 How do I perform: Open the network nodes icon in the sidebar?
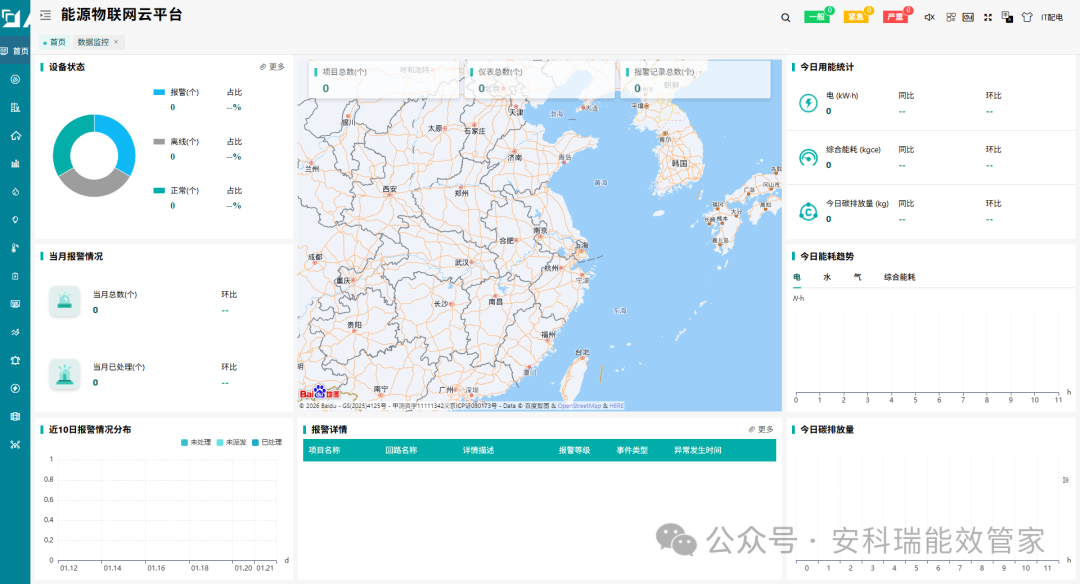(x=15, y=445)
